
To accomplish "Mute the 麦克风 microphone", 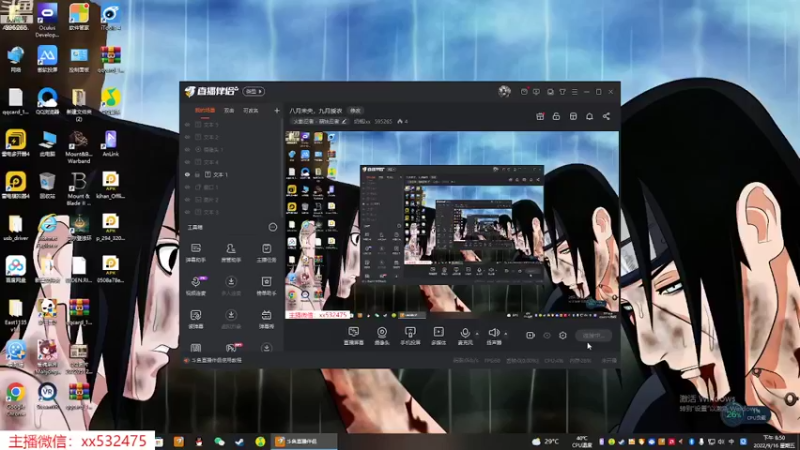I will (x=465, y=336).
